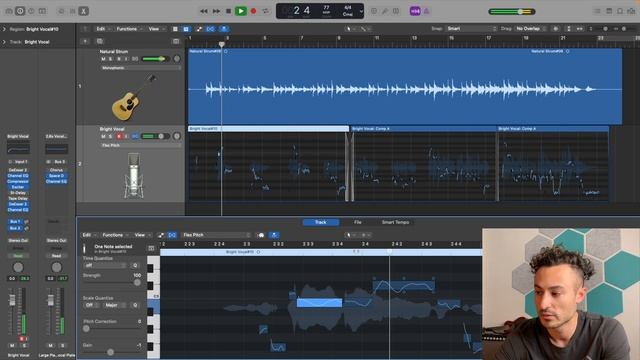
Task: Click the Automation show/hide icon in tracks toolbar
Action: 199,29
